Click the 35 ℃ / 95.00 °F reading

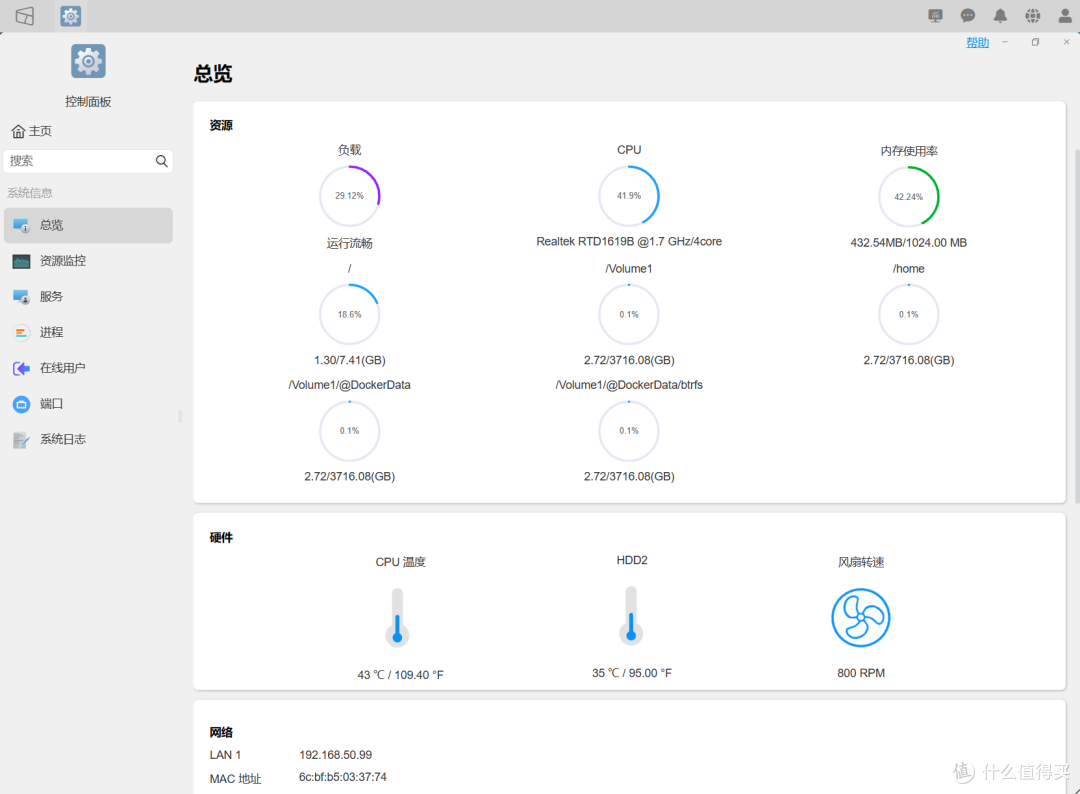pos(632,673)
